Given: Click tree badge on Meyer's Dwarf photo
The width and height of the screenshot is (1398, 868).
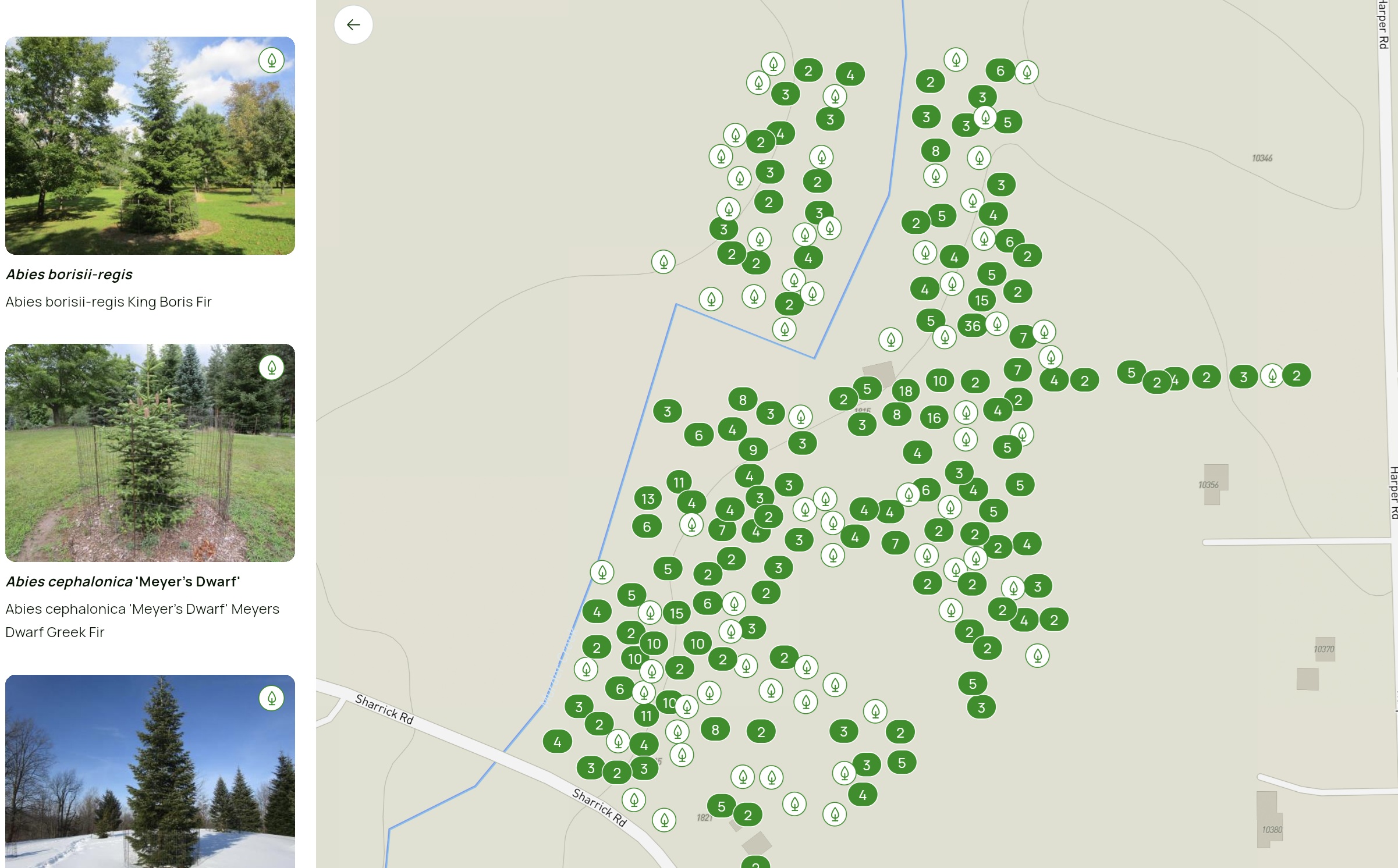Looking at the screenshot, I should pyautogui.click(x=271, y=368).
